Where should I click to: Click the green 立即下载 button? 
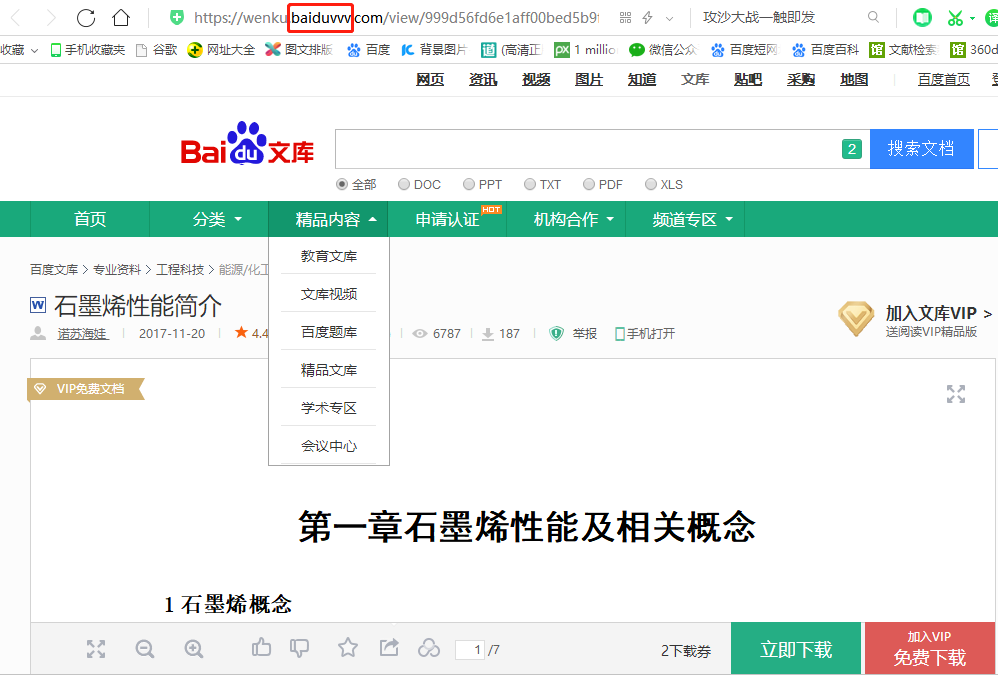click(796, 649)
